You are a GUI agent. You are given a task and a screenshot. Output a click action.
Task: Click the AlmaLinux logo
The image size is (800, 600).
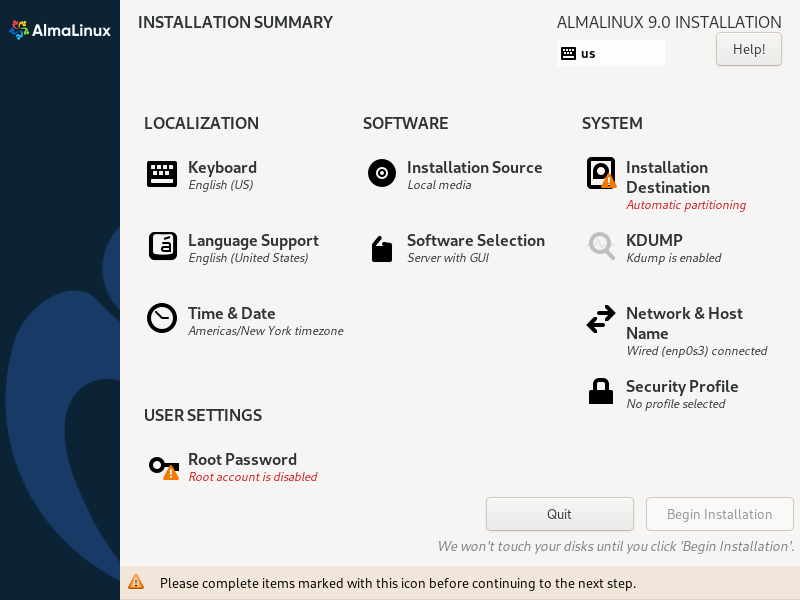(x=60, y=30)
